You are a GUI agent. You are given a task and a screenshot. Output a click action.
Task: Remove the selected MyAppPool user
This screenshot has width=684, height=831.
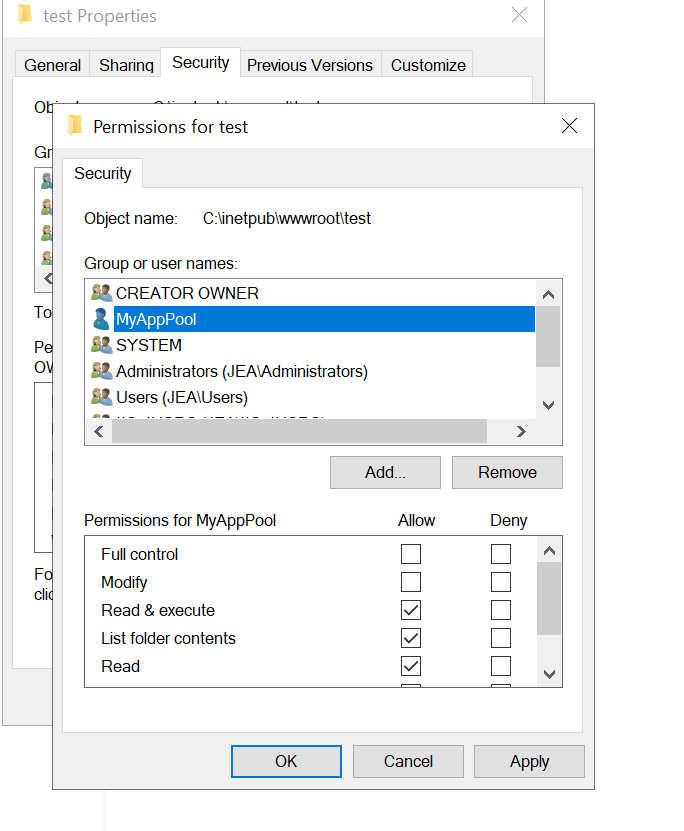pos(507,472)
